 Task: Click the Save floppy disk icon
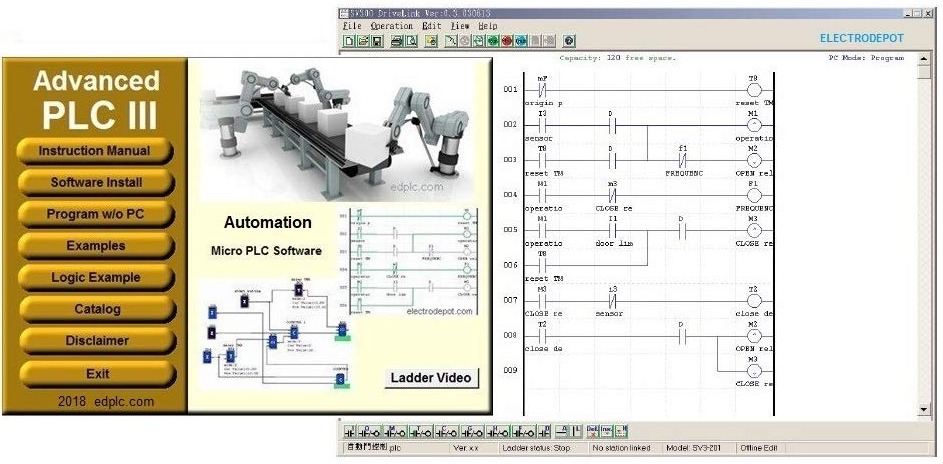[377, 41]
